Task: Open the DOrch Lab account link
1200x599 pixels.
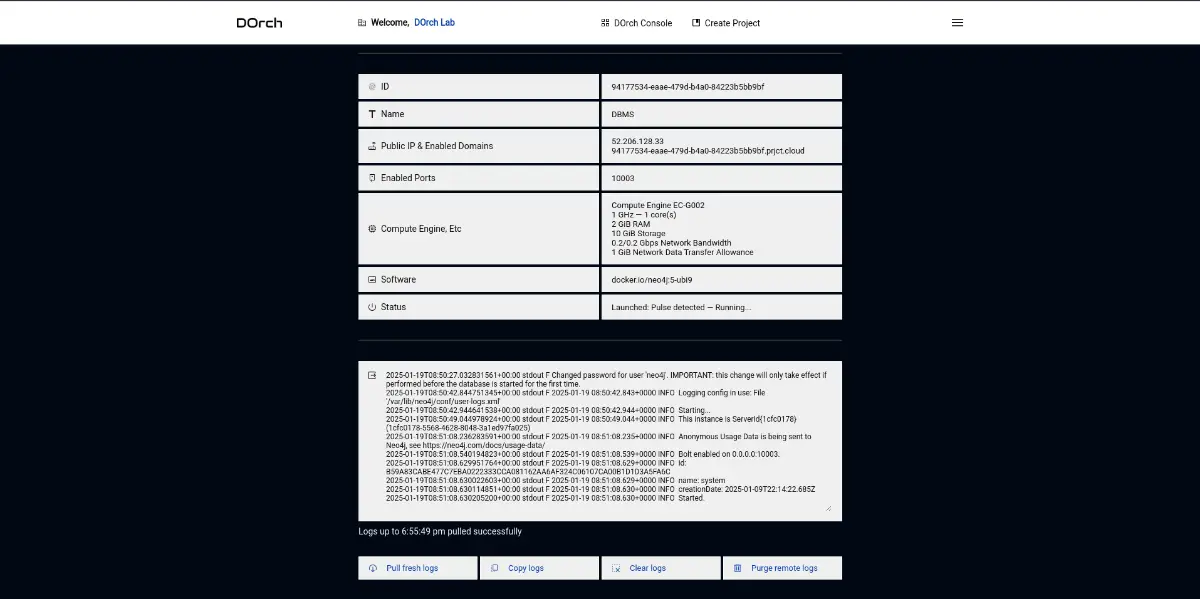Action: (434, 22)
